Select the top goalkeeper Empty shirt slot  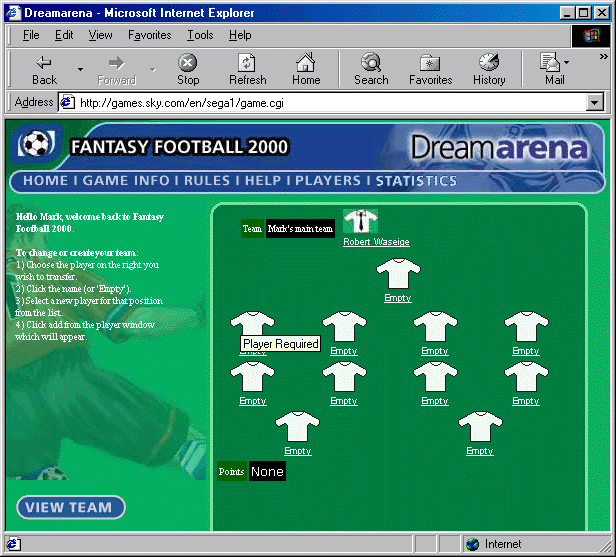tap(398, 275)
